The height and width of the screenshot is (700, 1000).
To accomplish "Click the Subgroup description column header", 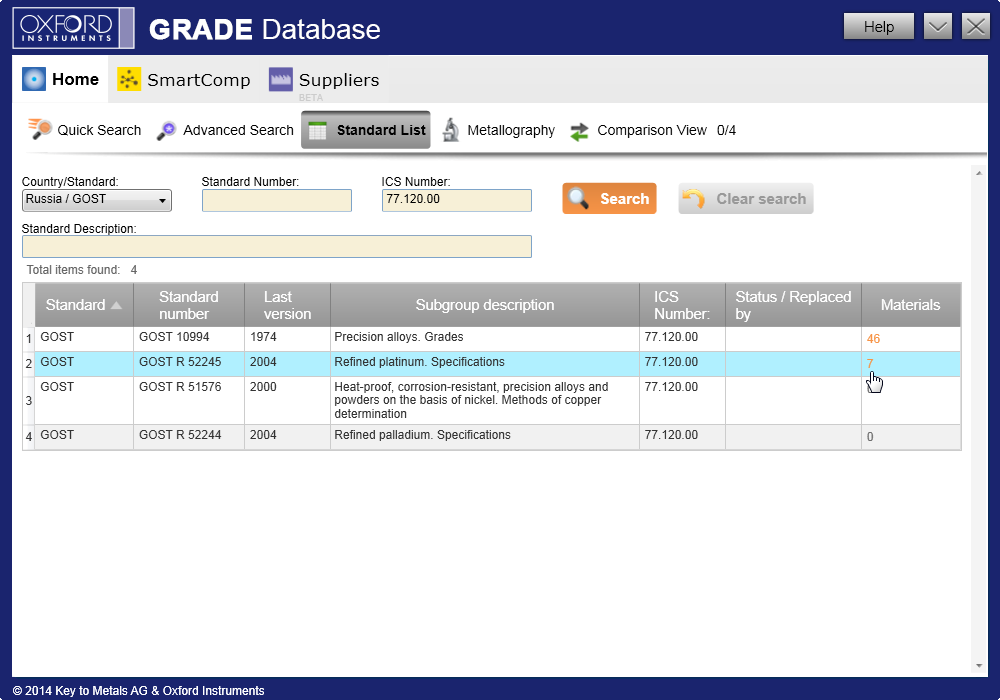I will click(485, 305).
